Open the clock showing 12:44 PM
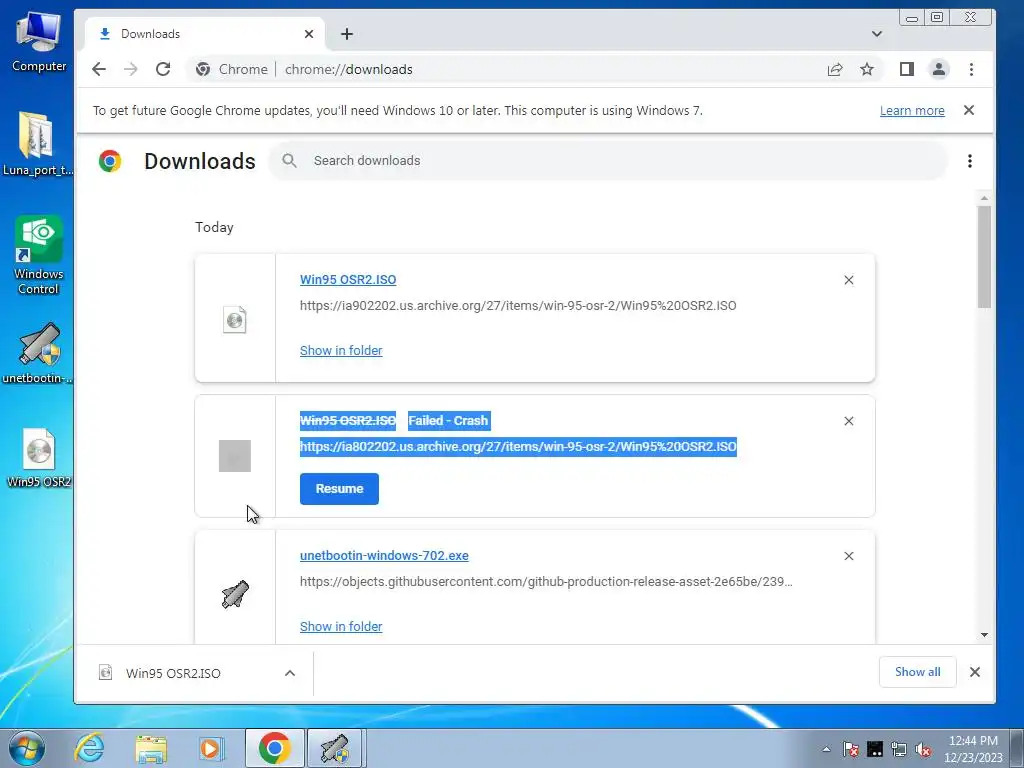 pyautogui.click(x=973, y=749)
